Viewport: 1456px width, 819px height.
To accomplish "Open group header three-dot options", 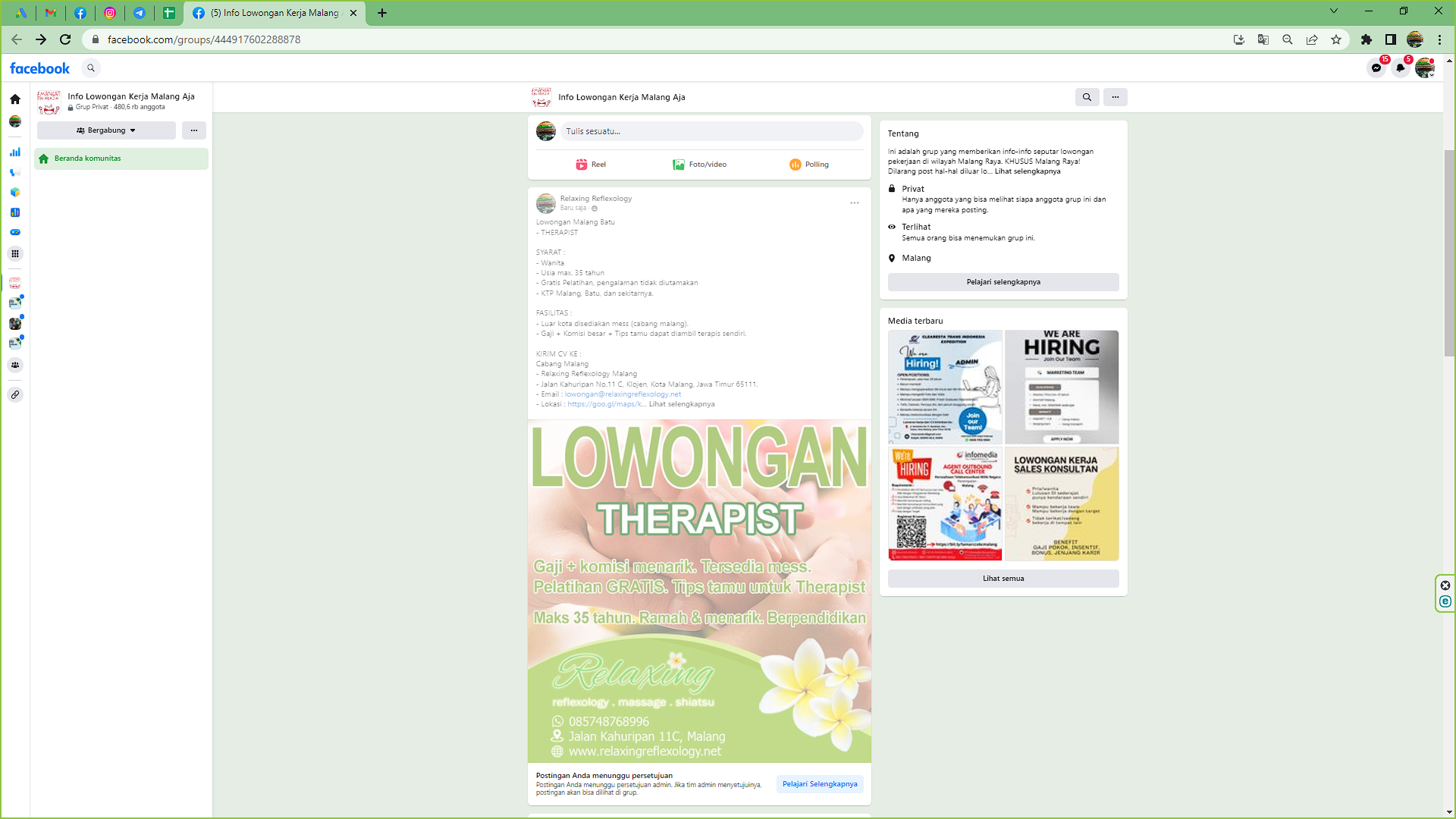I will 1115,97.
